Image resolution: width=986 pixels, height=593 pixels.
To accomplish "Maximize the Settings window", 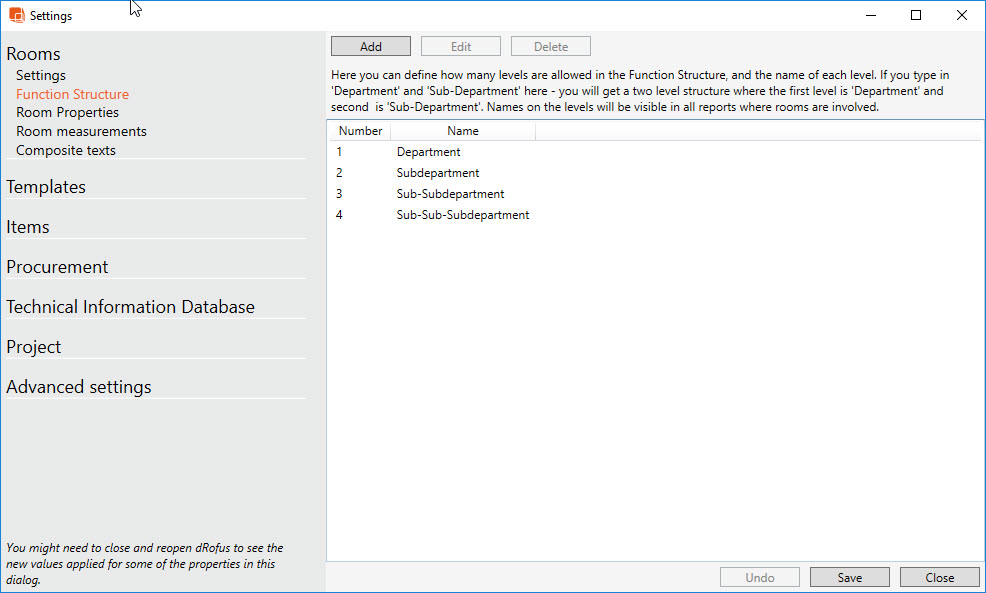I will pos(915,15).
